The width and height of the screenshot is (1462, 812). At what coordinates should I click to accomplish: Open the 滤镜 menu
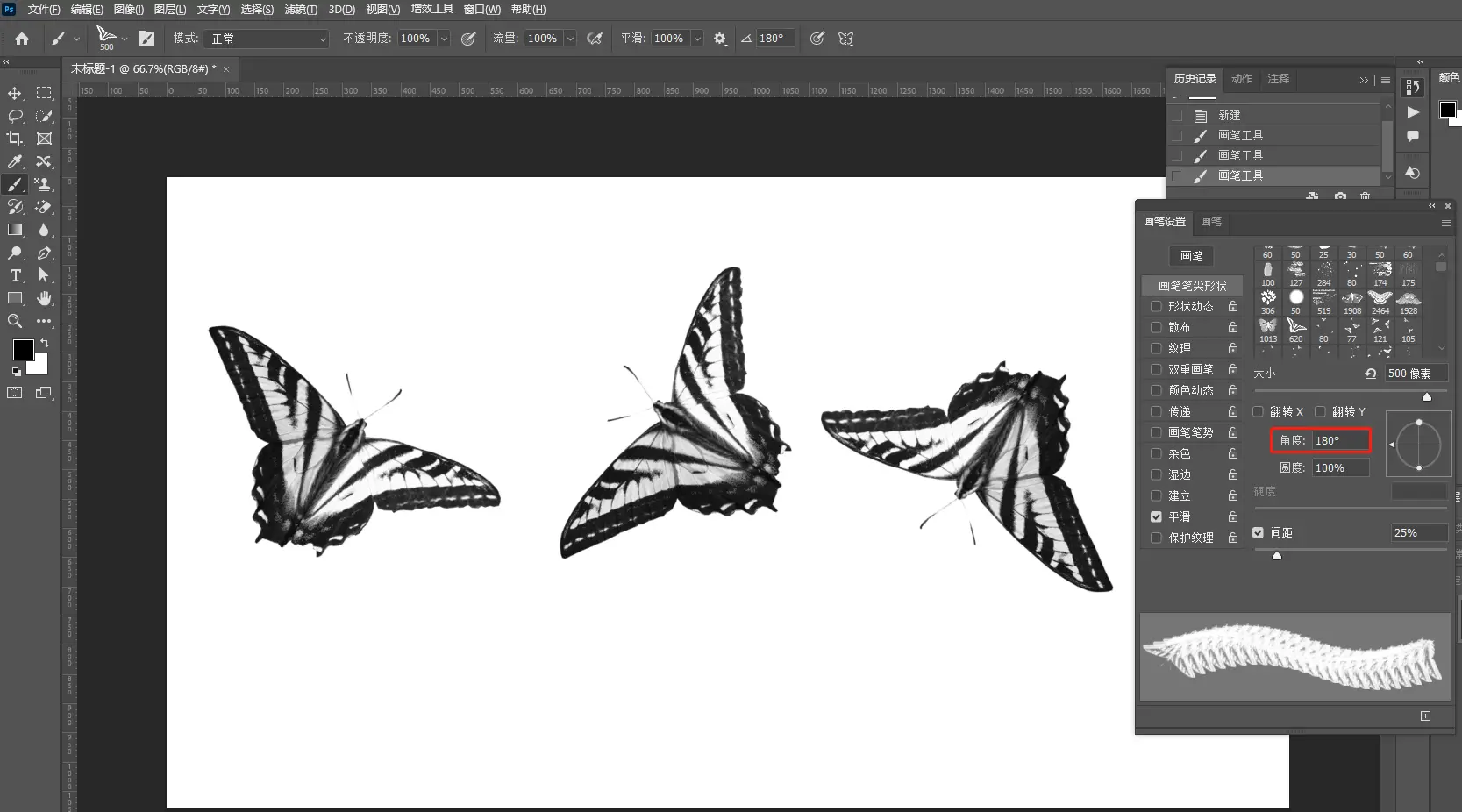pos(300,10)
